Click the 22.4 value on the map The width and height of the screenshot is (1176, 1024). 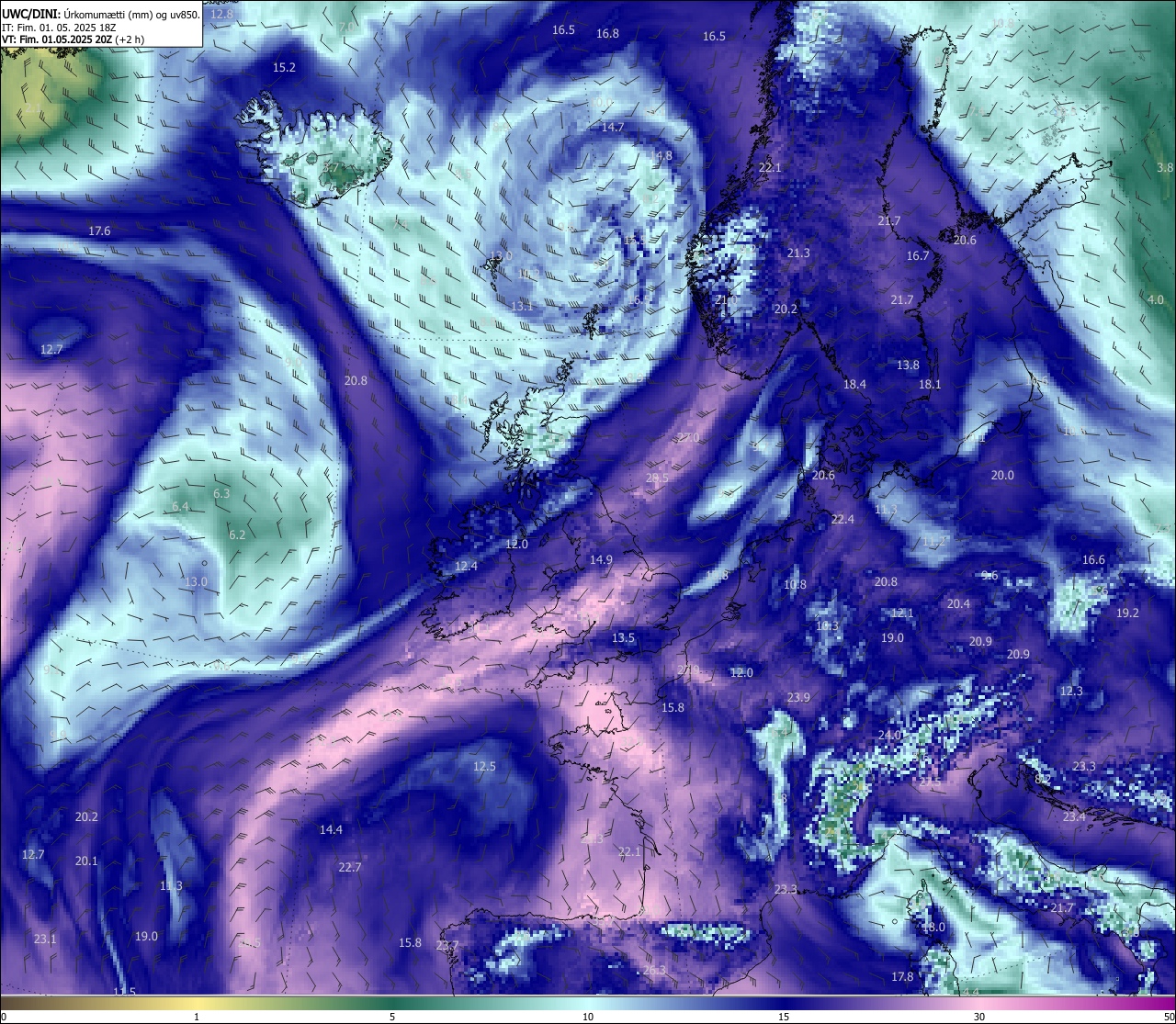(x=842, y=520)
